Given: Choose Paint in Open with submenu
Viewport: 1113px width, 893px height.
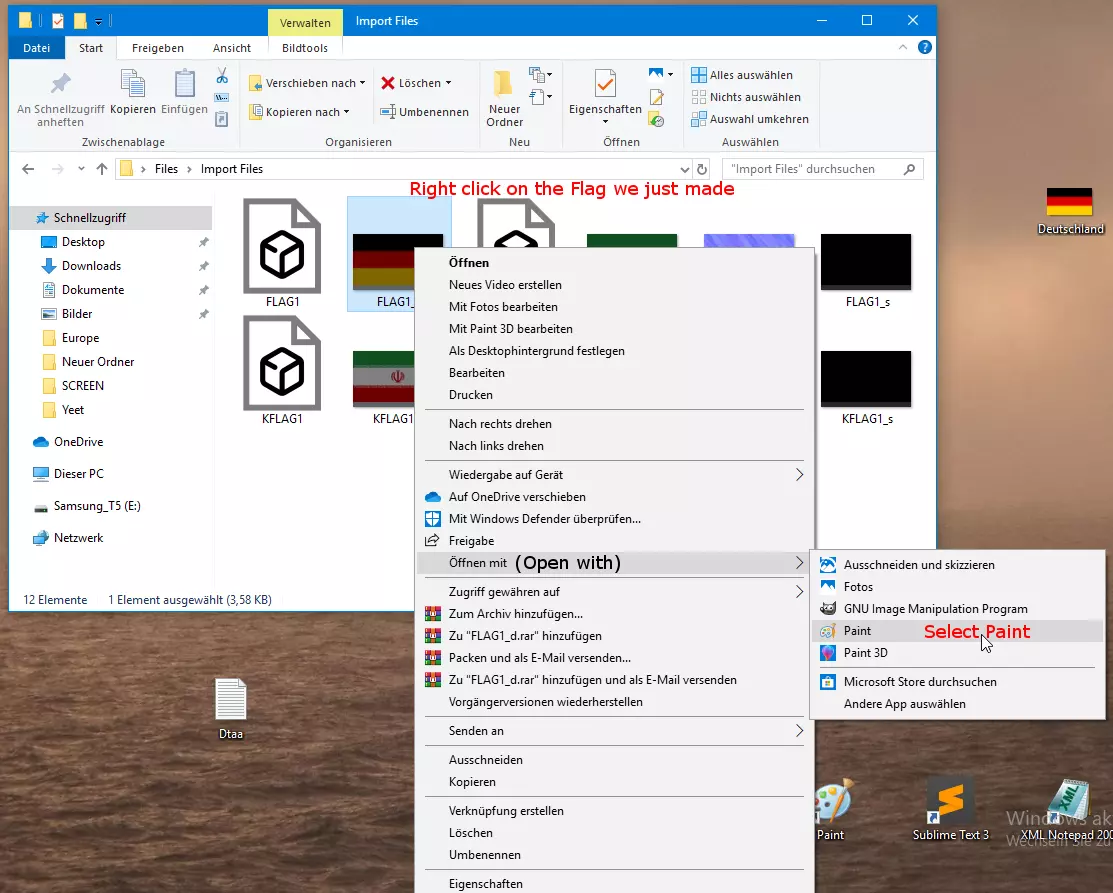Looking at the screenshot, I should pyautogui.click(x=958, y=631).
